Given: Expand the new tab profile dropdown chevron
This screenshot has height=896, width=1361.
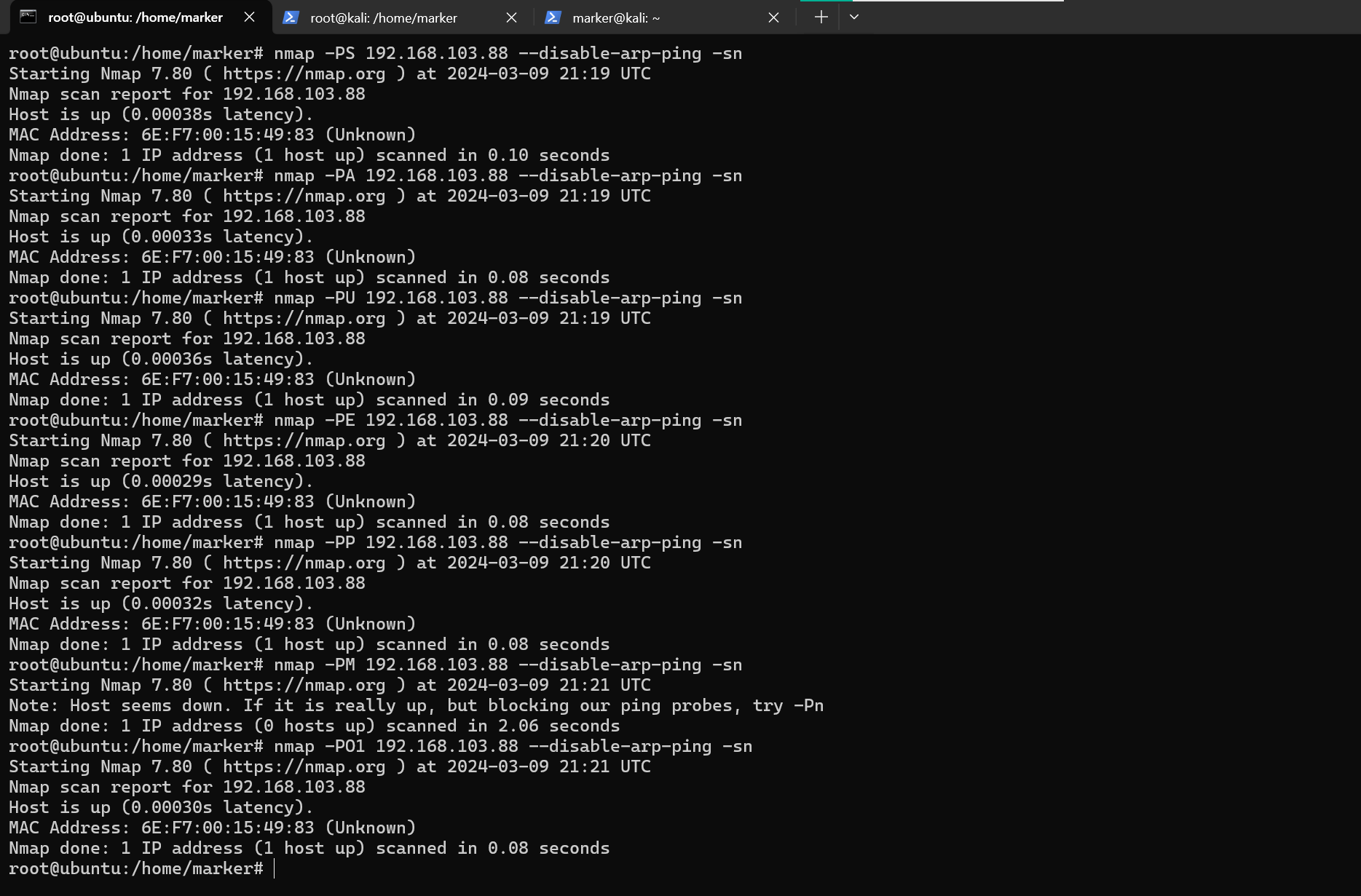Looking at the screenshot, I should 854,17.
